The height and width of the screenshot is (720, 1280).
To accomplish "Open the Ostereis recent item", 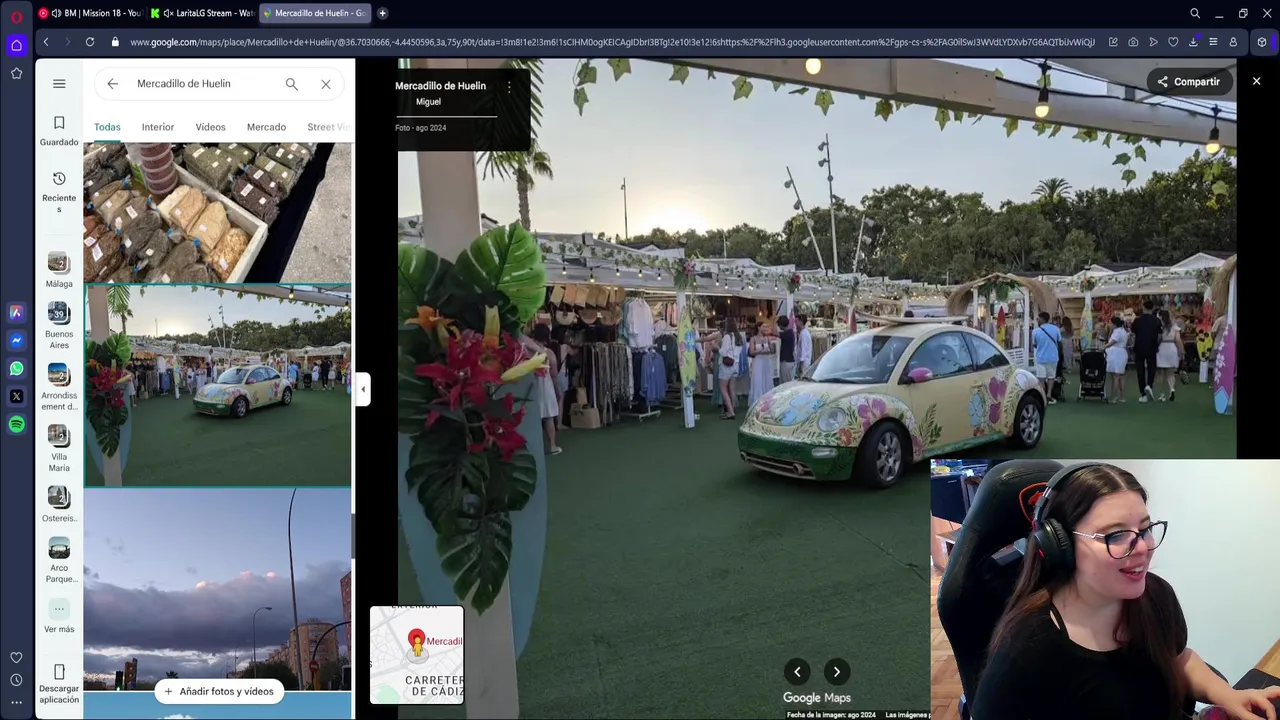I will (x=59, y=505).
